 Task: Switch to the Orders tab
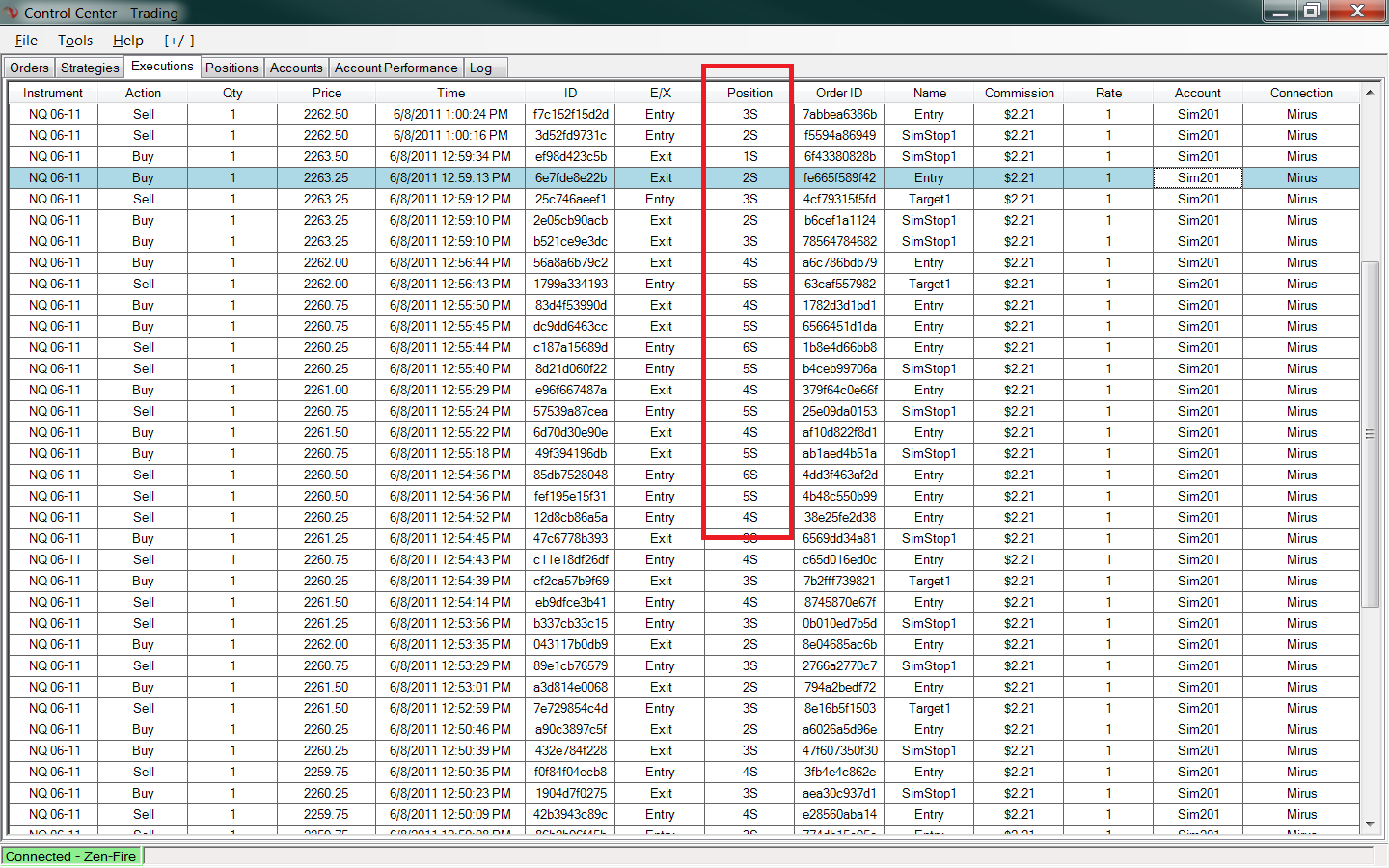(29, 68)
